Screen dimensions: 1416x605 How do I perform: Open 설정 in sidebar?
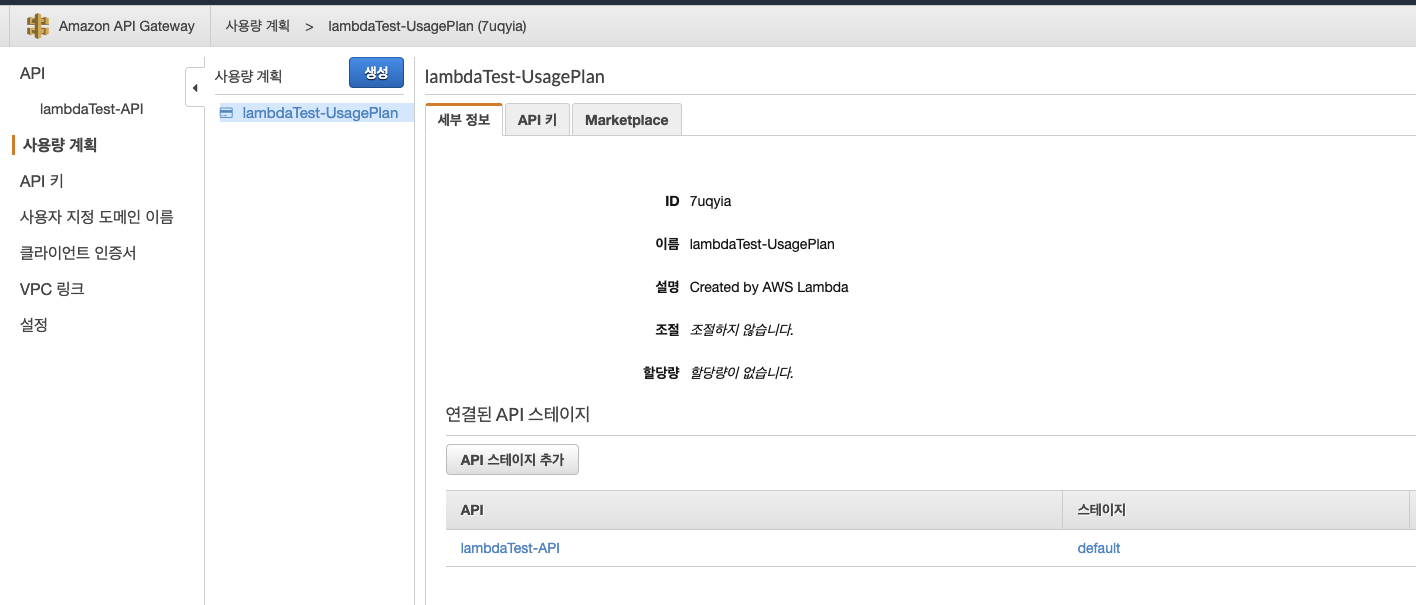(34, 325)
